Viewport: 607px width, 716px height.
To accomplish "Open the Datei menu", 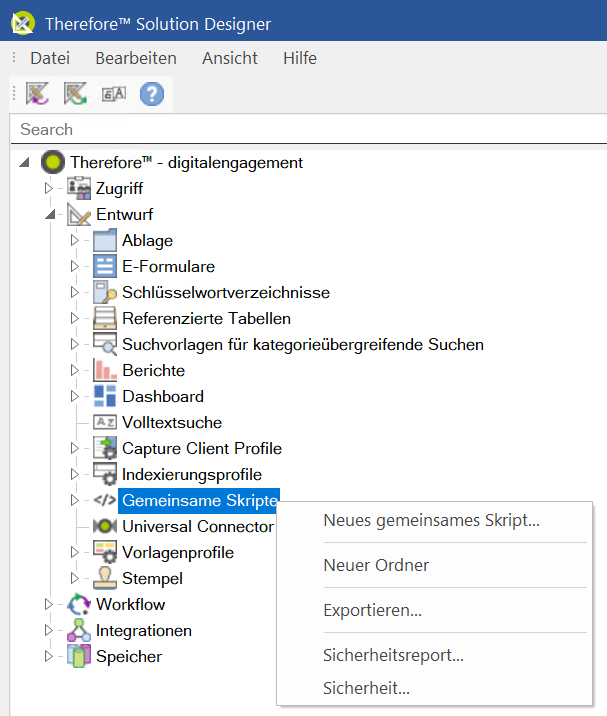I will pyautogui.click(x=50, y=58).
